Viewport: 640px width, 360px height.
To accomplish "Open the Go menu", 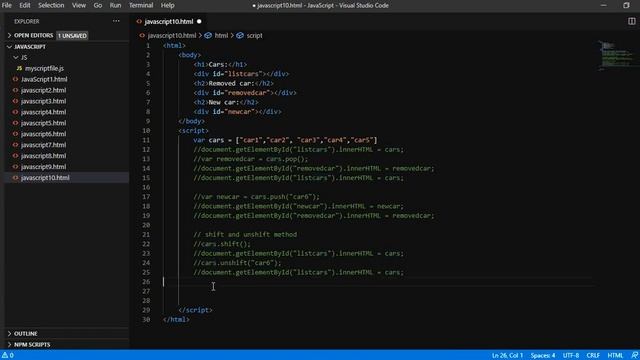I will pos(98,5).
